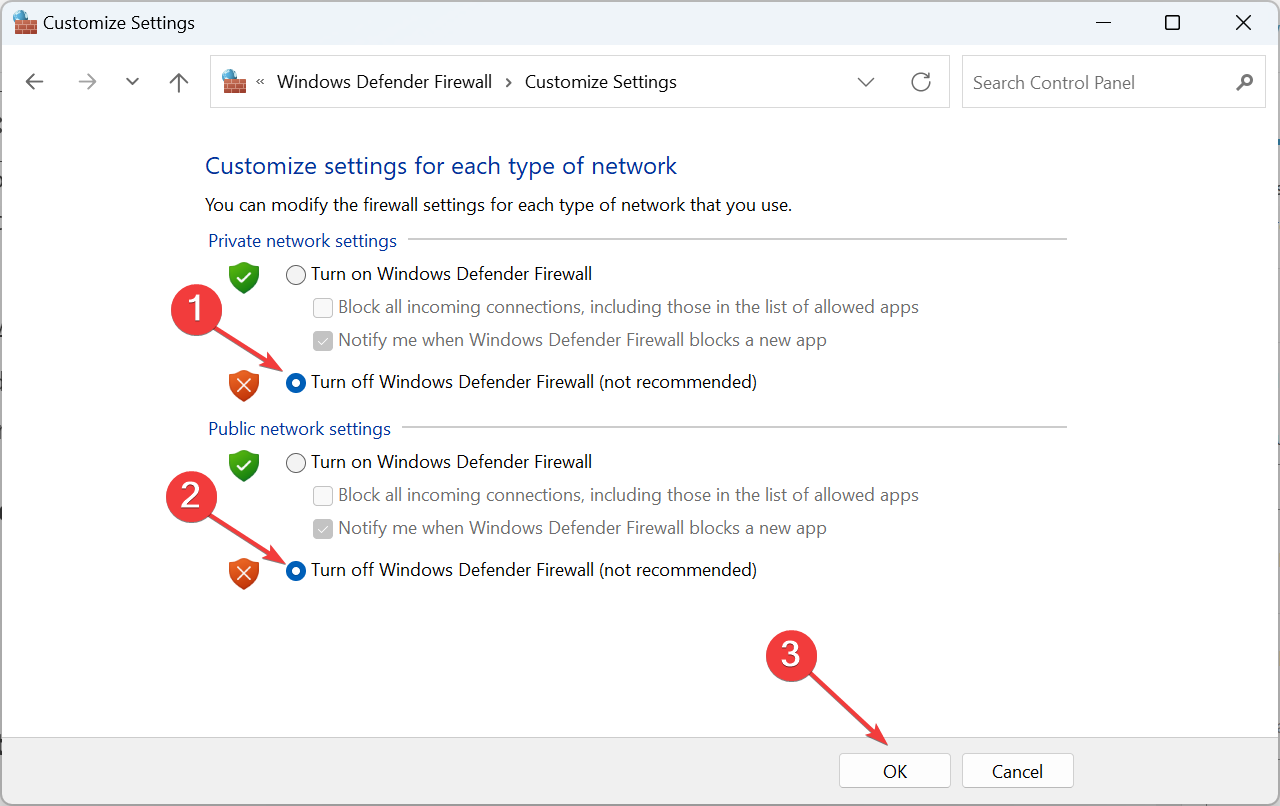Cancel the firewall changes
Screen dimensions: 1280x806
pyautogui.click(x=1017, y=771)
